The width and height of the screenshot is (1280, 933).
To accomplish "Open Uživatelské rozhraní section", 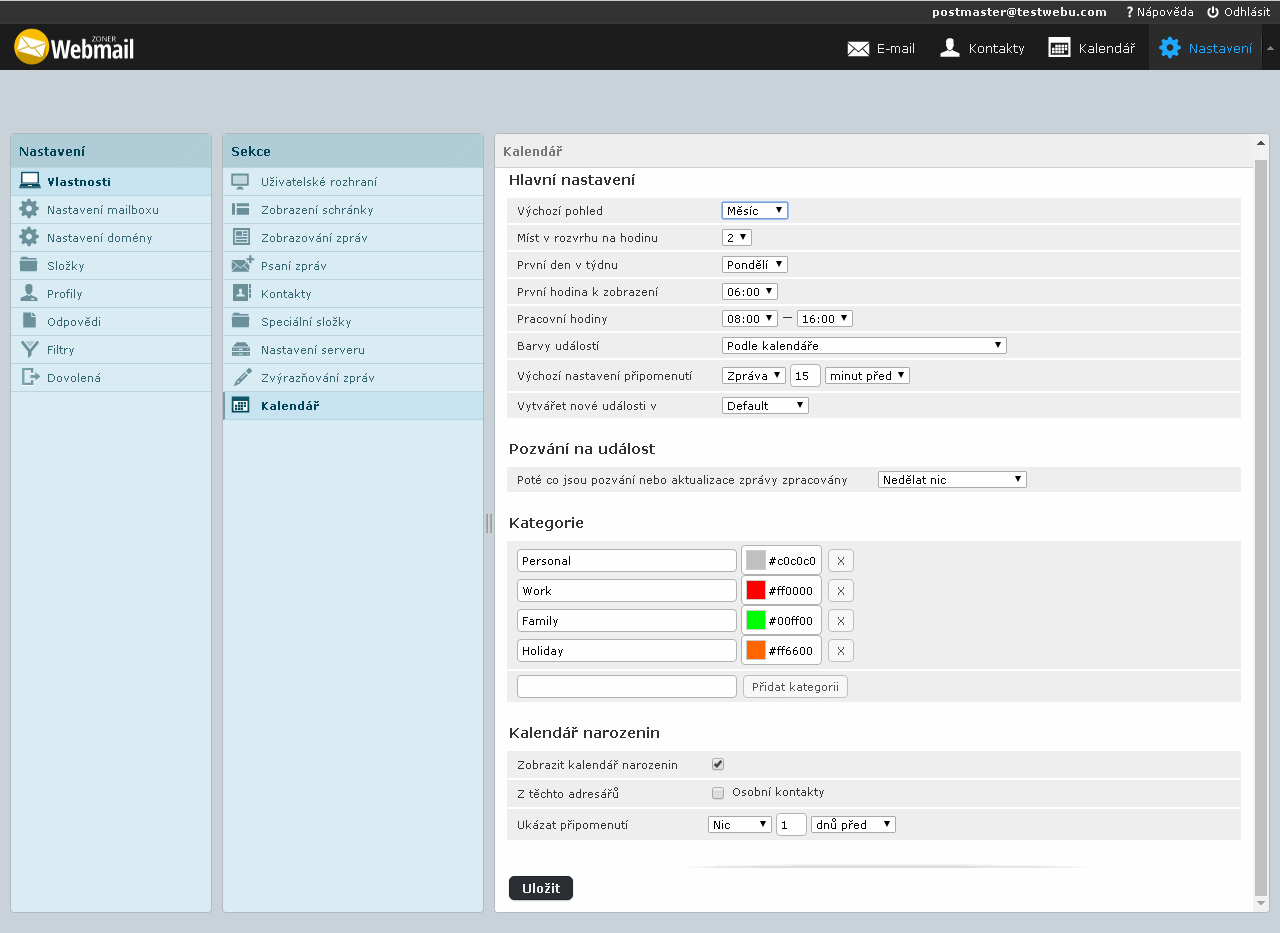I will [x=318, y=182].
